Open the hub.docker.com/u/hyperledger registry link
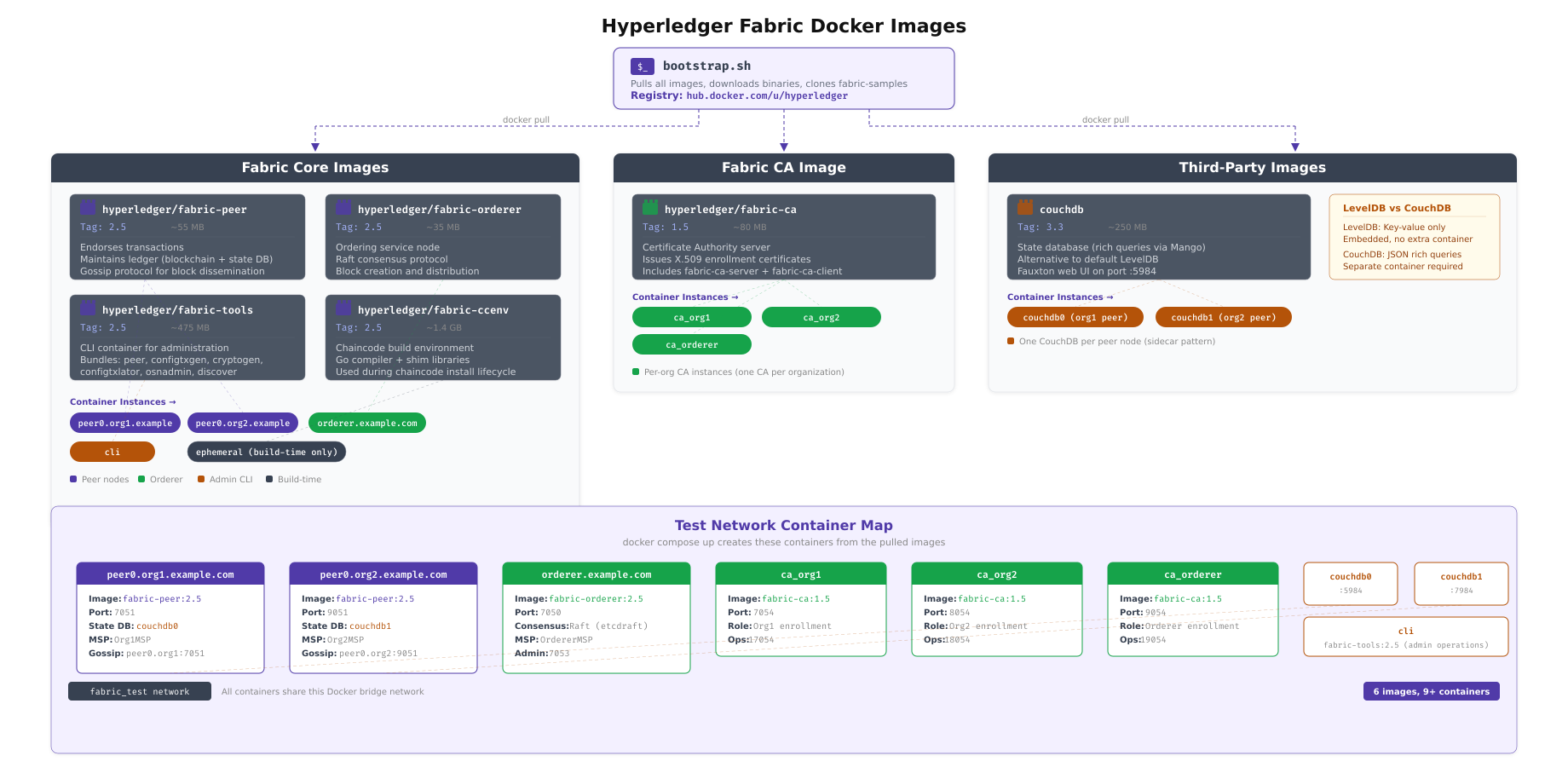 tap(768, 95)
